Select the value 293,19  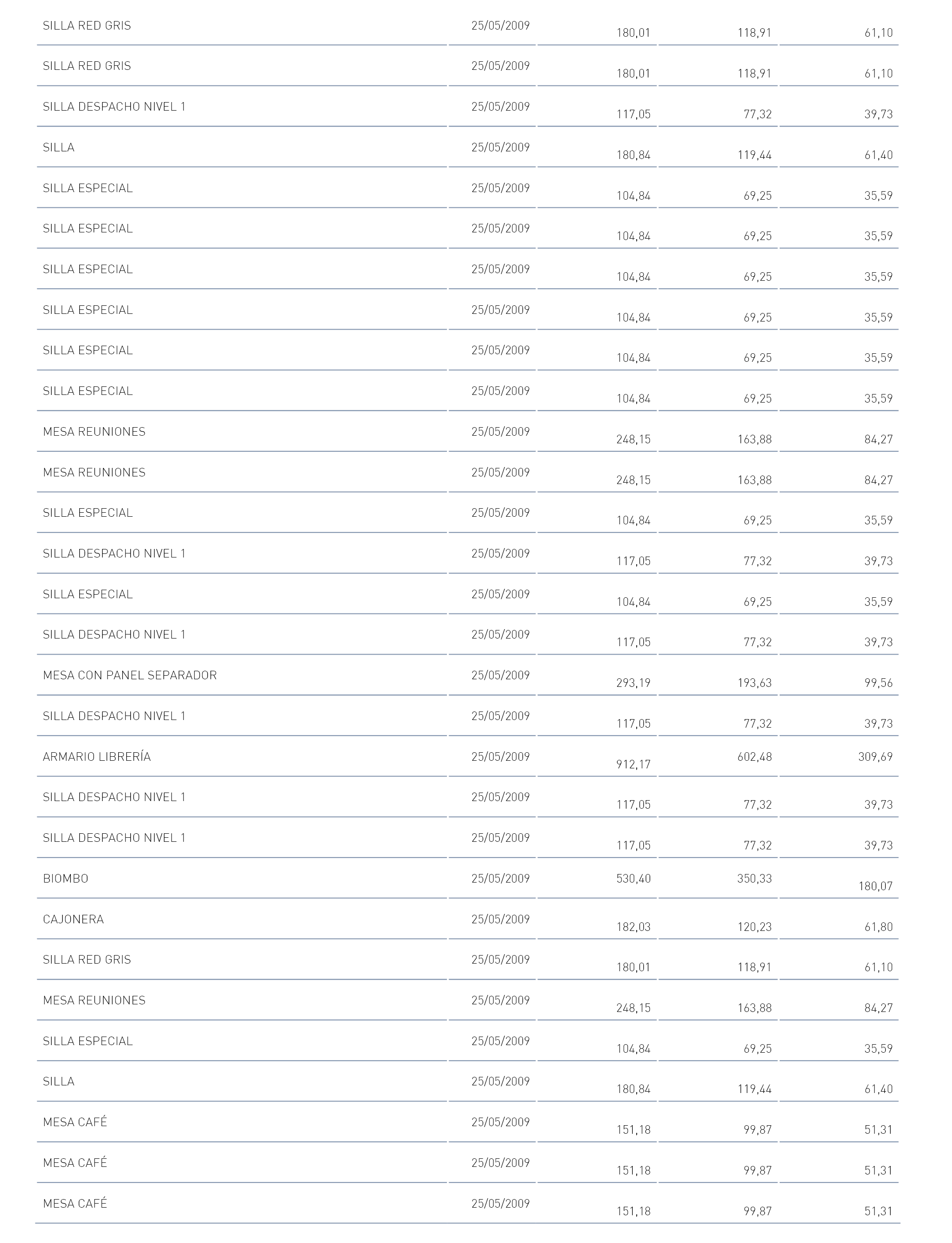pos(634,683)
